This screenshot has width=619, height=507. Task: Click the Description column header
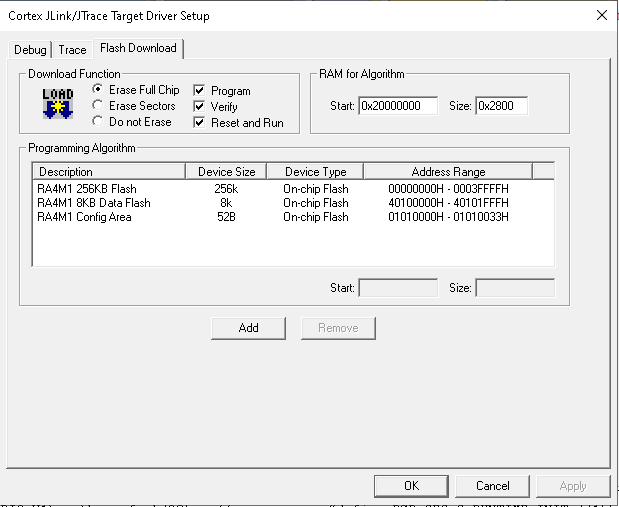point(109,172)
